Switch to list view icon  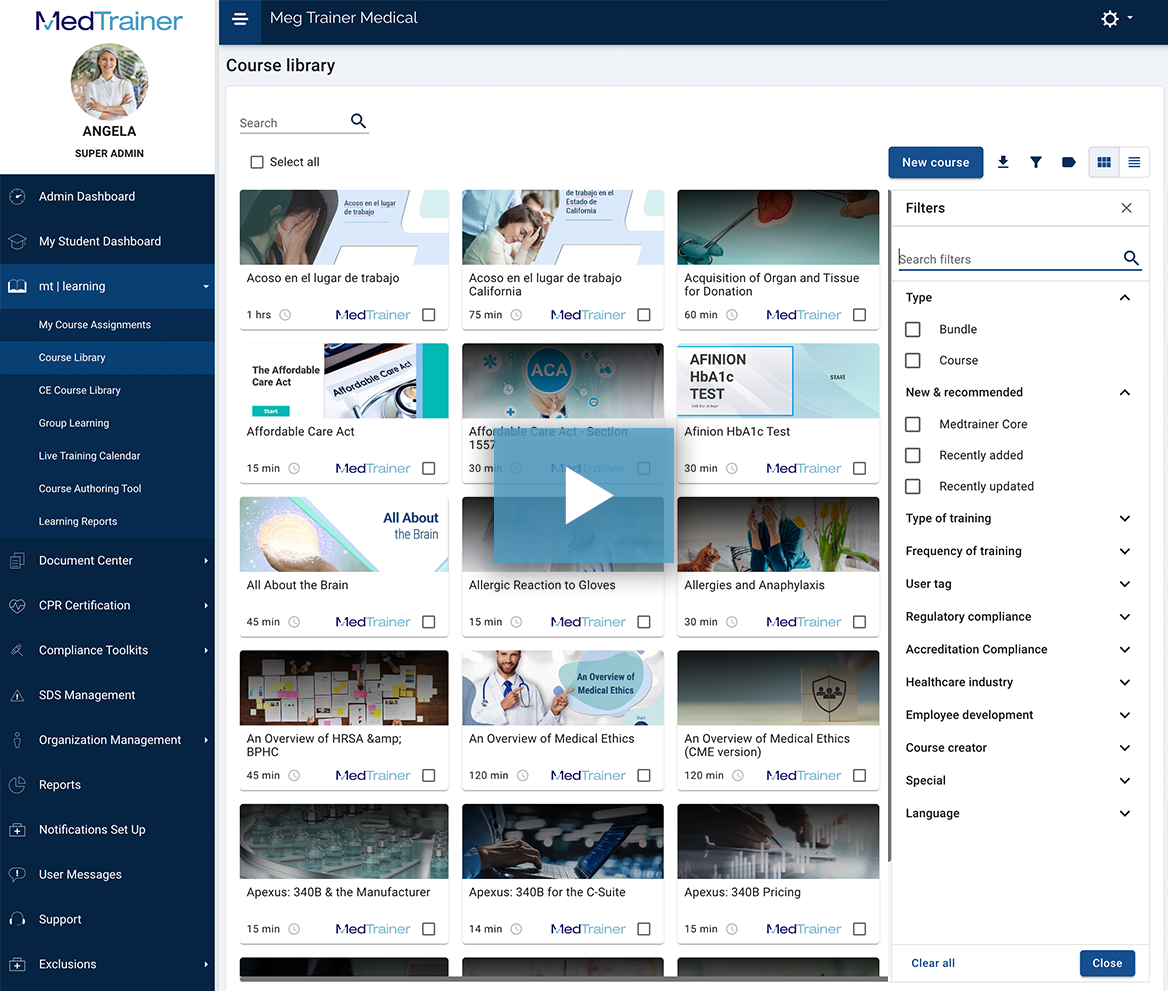click(x=1134, y=162)
